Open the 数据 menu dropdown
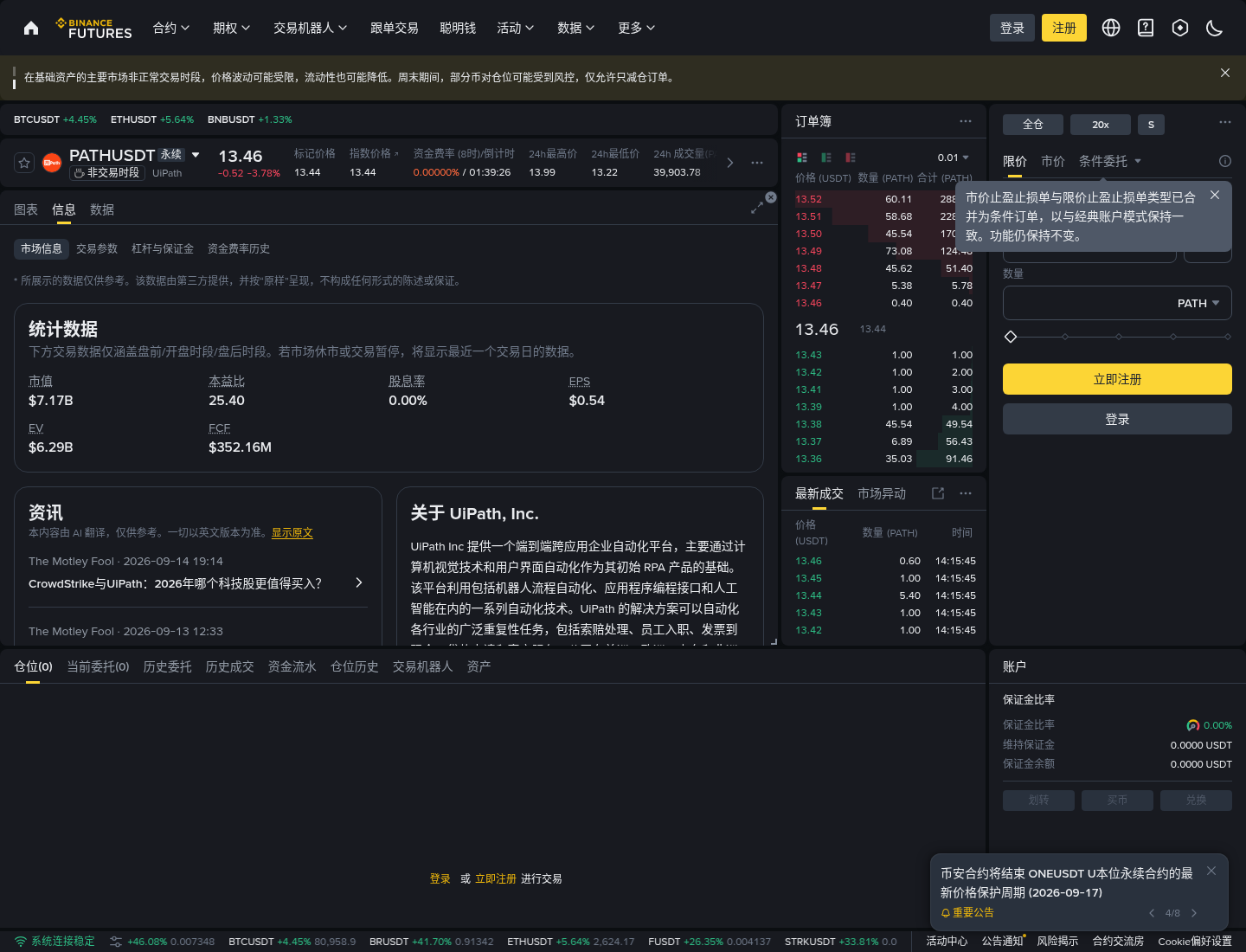Screen dimensions: 1246x952 coord(576,28)
